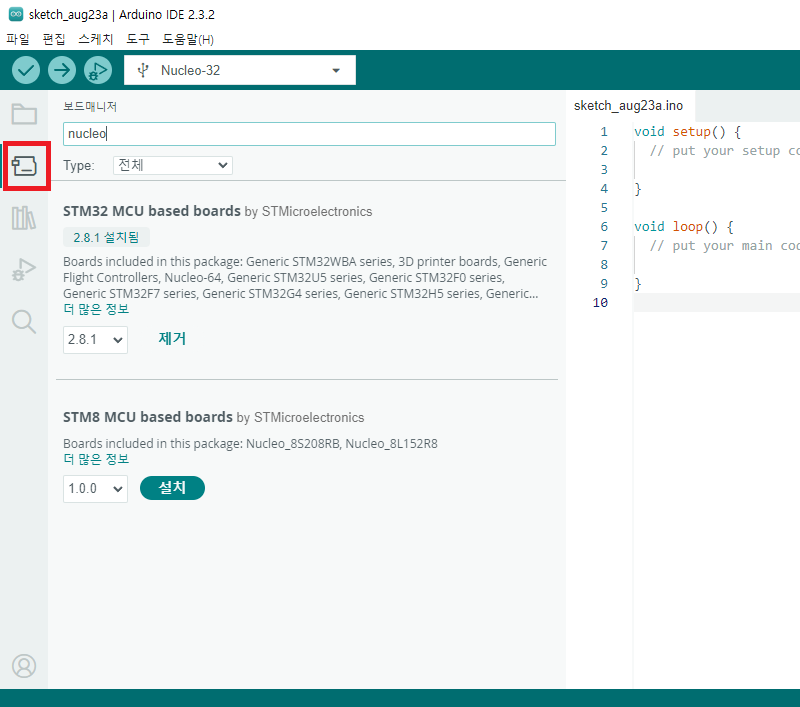The image size is (800, 707).
Task: Click the Arduino IDE logo in title bar
Action: coord(16,14)
